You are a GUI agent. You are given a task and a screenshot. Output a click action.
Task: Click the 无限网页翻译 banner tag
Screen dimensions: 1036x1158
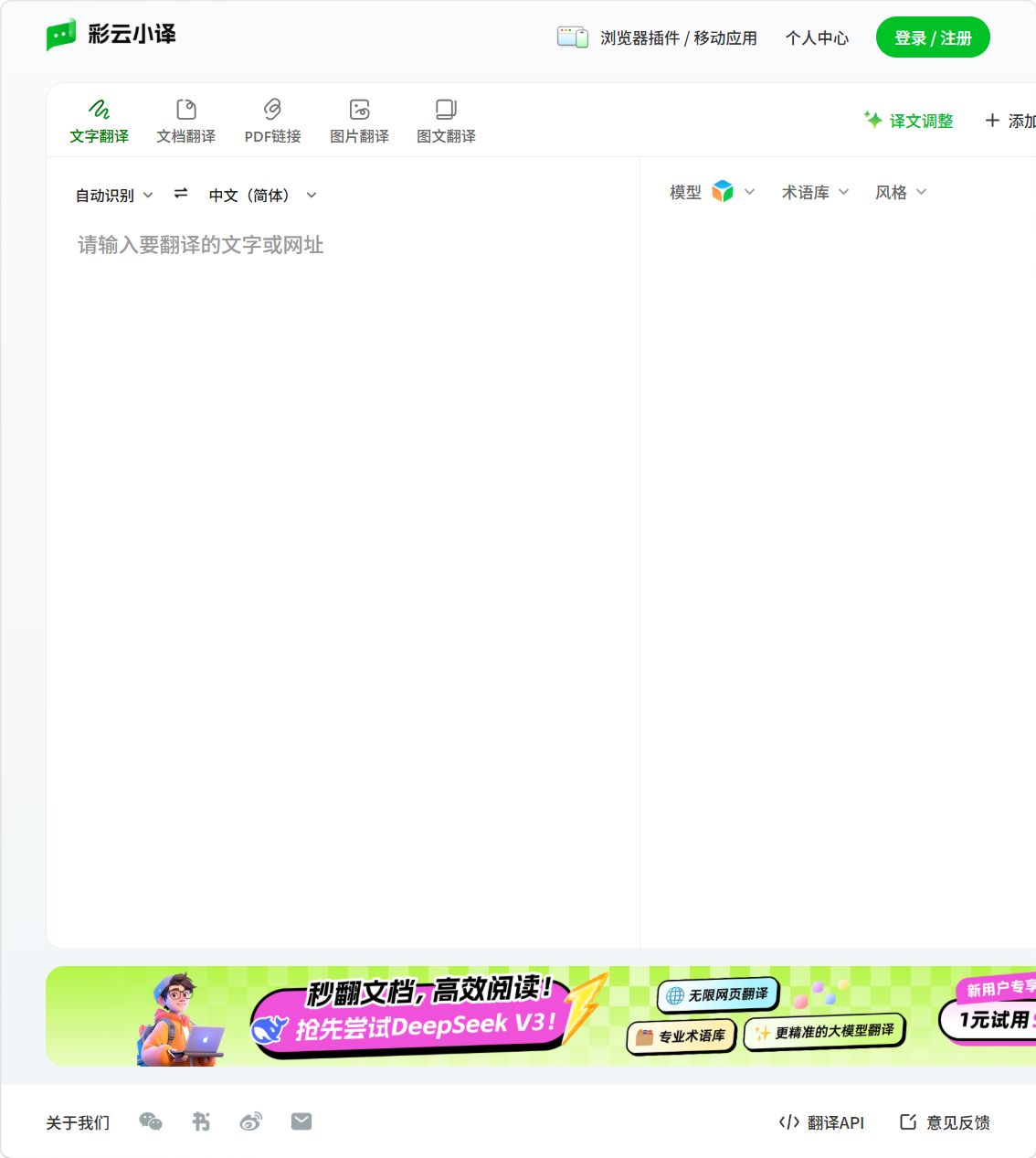718,994
